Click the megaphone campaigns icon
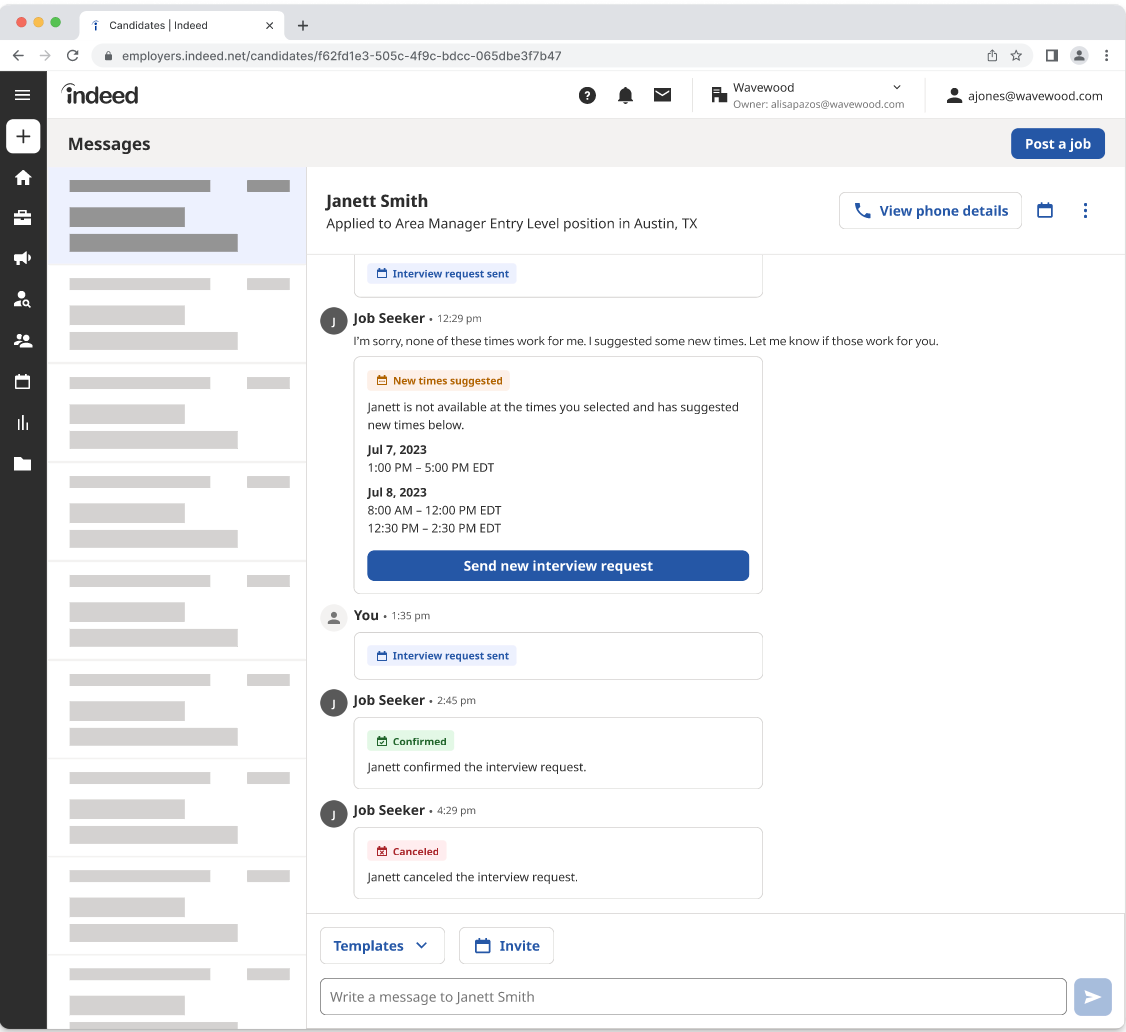The image size is (1126, 1032). point(23,258)
